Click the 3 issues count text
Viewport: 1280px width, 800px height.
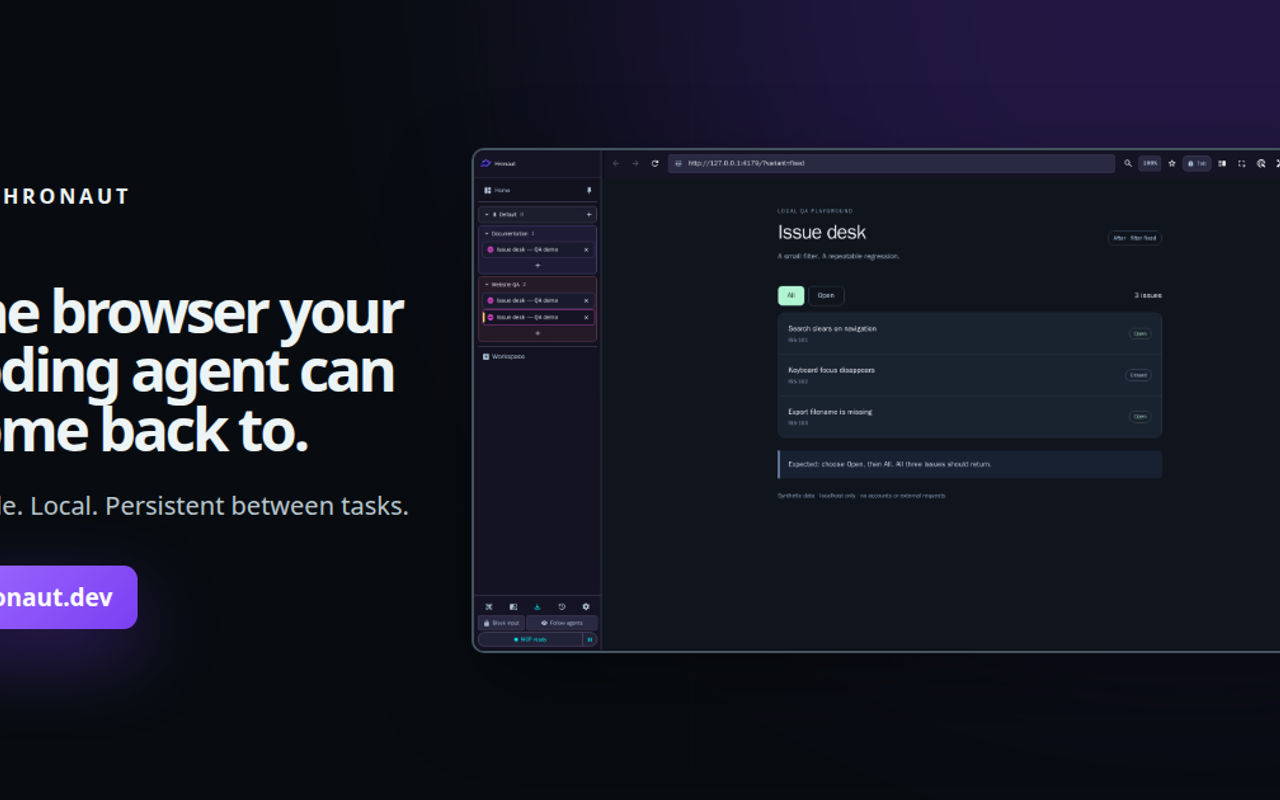(1148, 296)
